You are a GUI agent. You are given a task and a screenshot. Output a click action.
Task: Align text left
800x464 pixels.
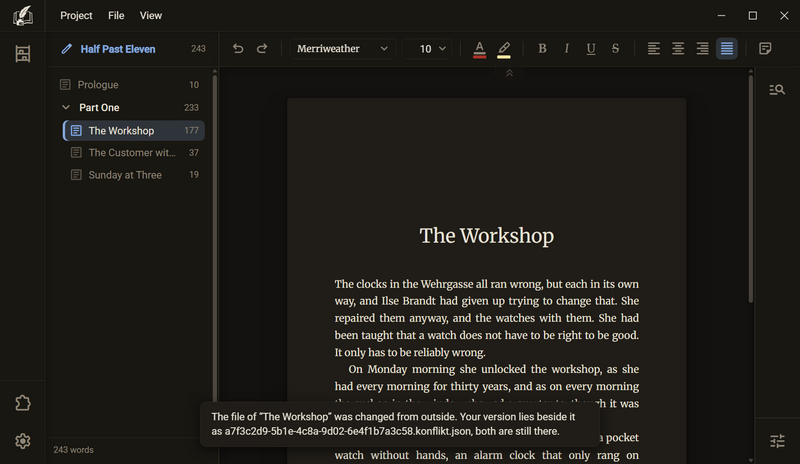(654, 48)
